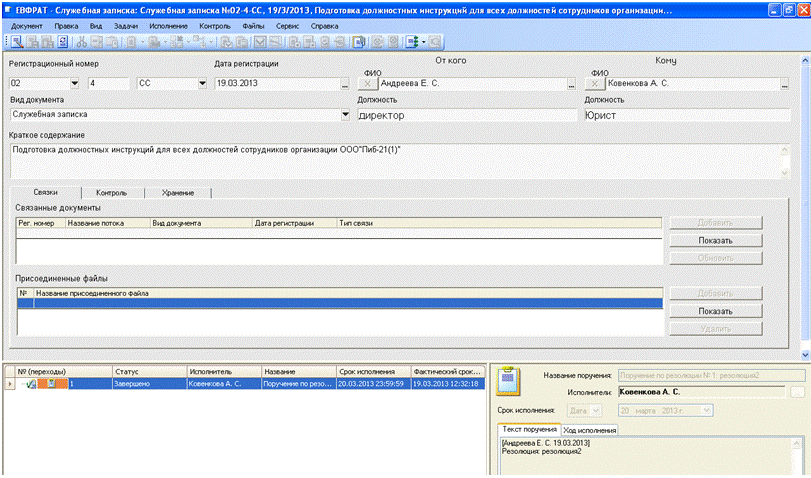This screenshot has height=478, width=811.
Task: Click into the Краткое содержание text field
Action: (x=400, y=158)
